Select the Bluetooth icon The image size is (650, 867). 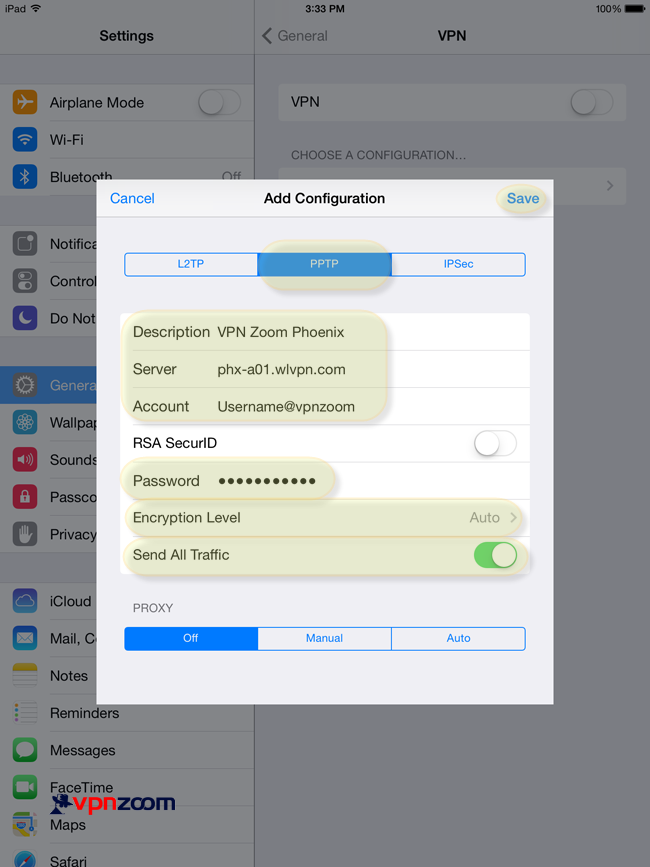pos(25,177)
